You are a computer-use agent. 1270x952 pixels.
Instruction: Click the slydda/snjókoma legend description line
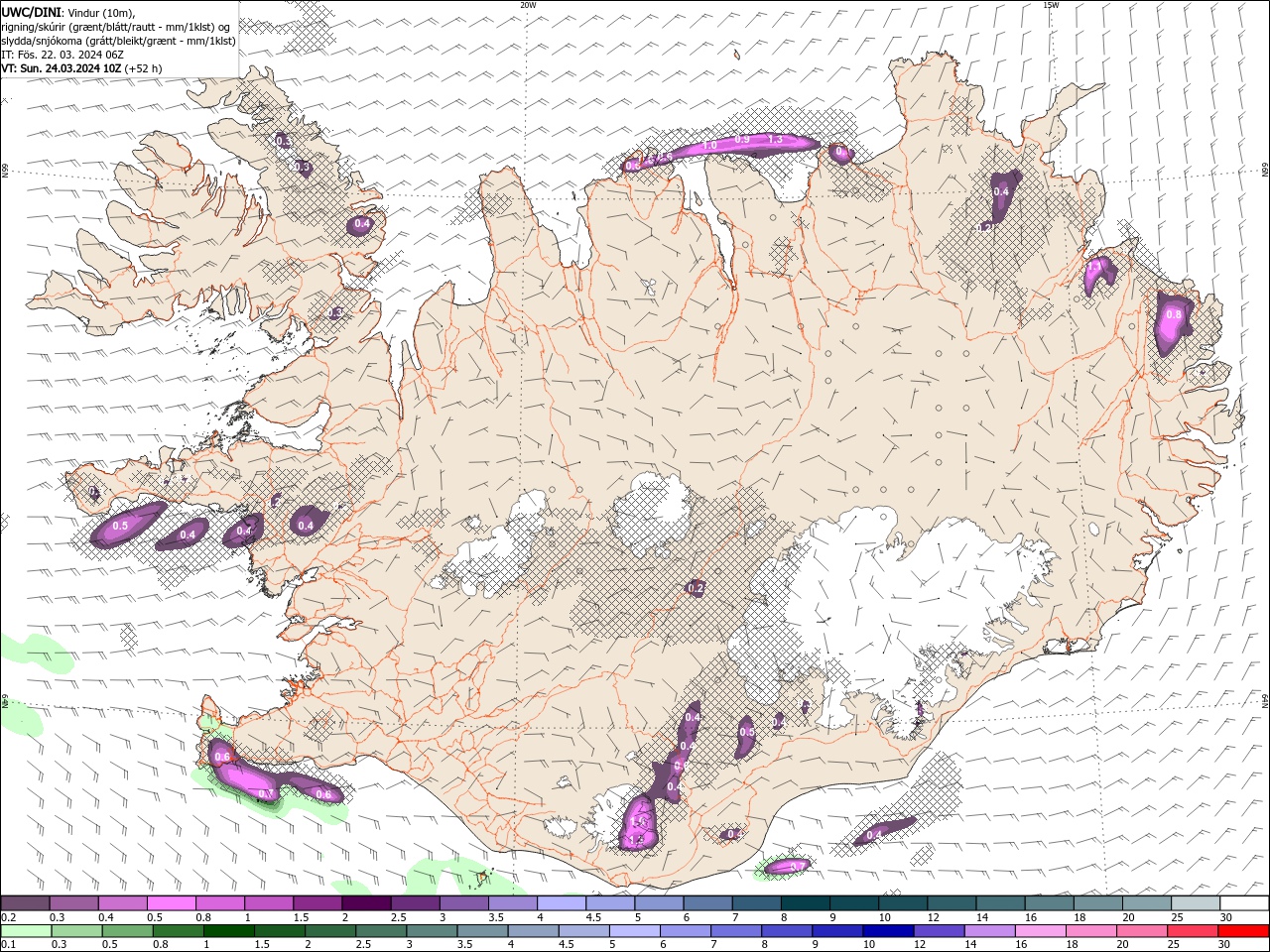click(119, 41)
